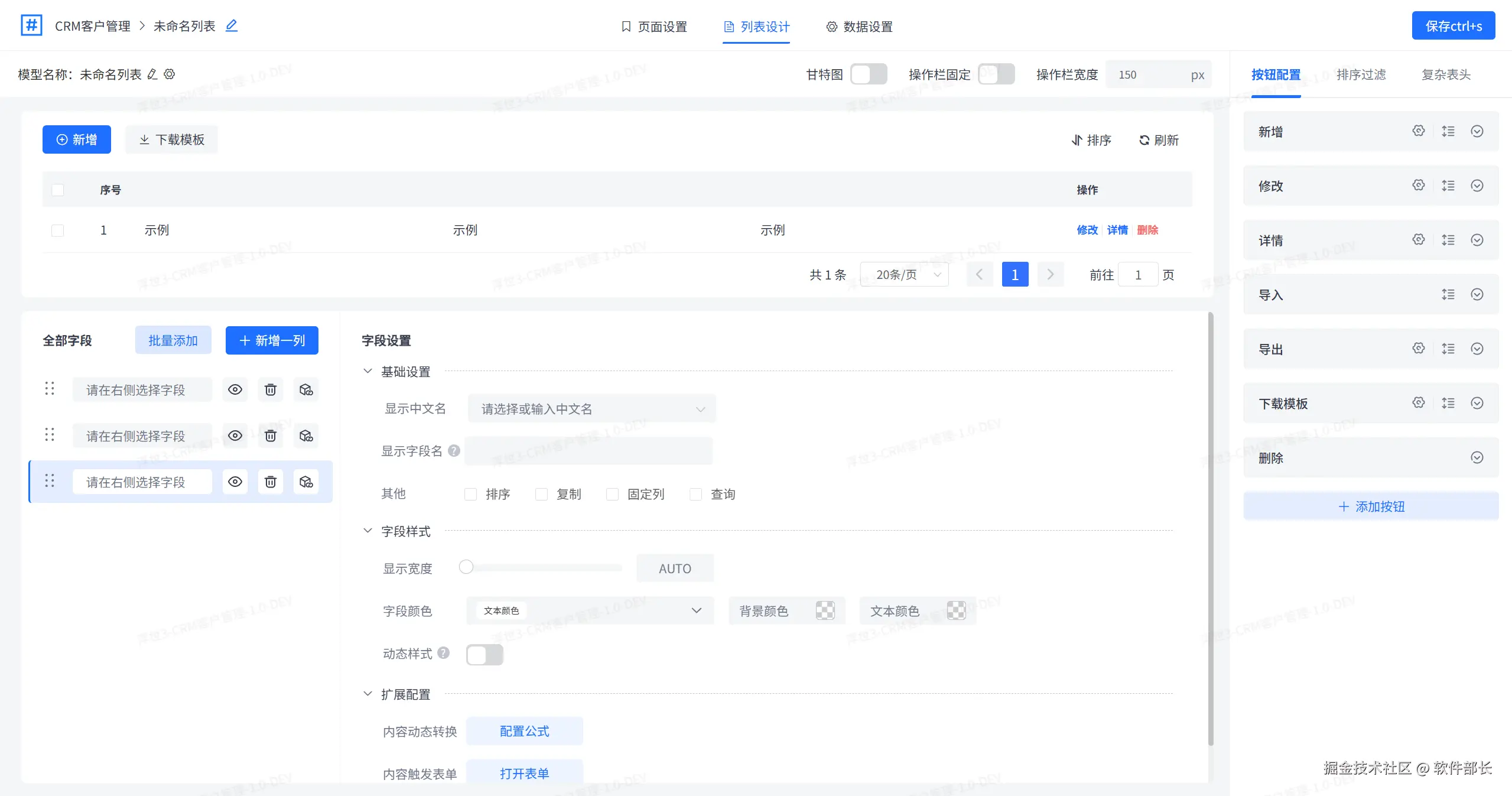Click the list icon on the 导入 button row

pyautogui.click(x=1448, y=294)
